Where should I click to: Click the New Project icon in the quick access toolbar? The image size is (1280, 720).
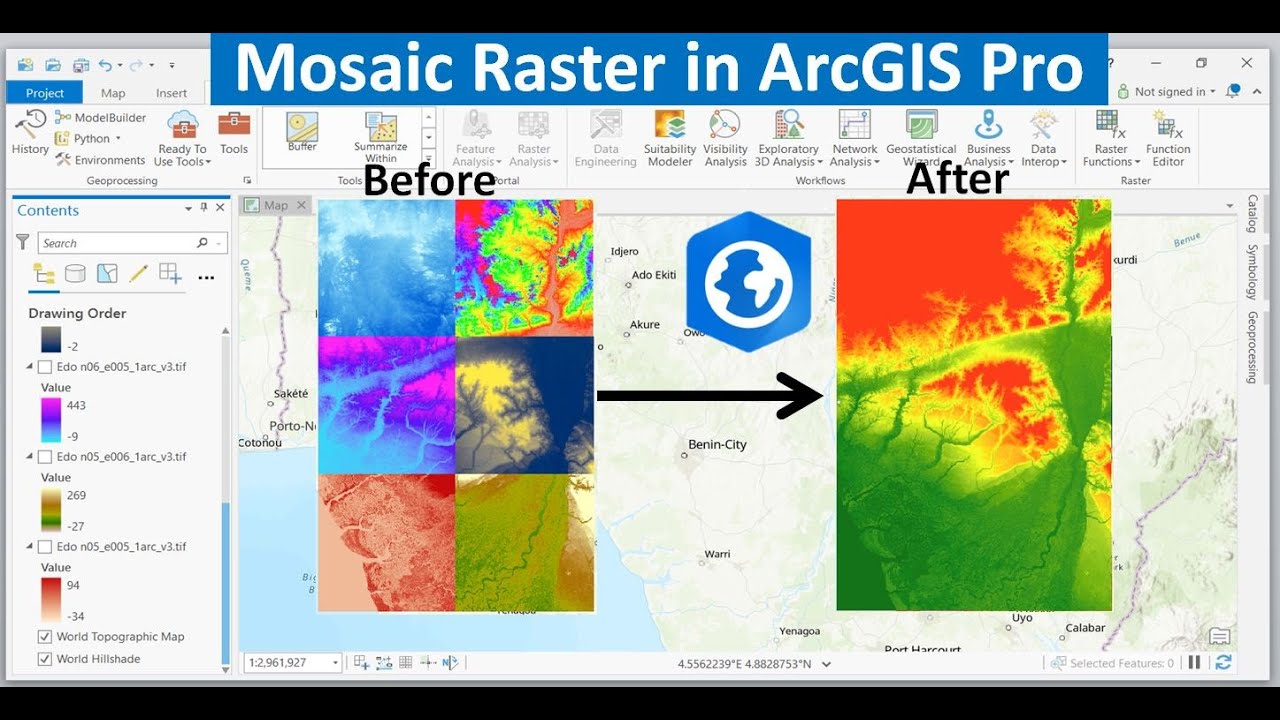(25, 65)
